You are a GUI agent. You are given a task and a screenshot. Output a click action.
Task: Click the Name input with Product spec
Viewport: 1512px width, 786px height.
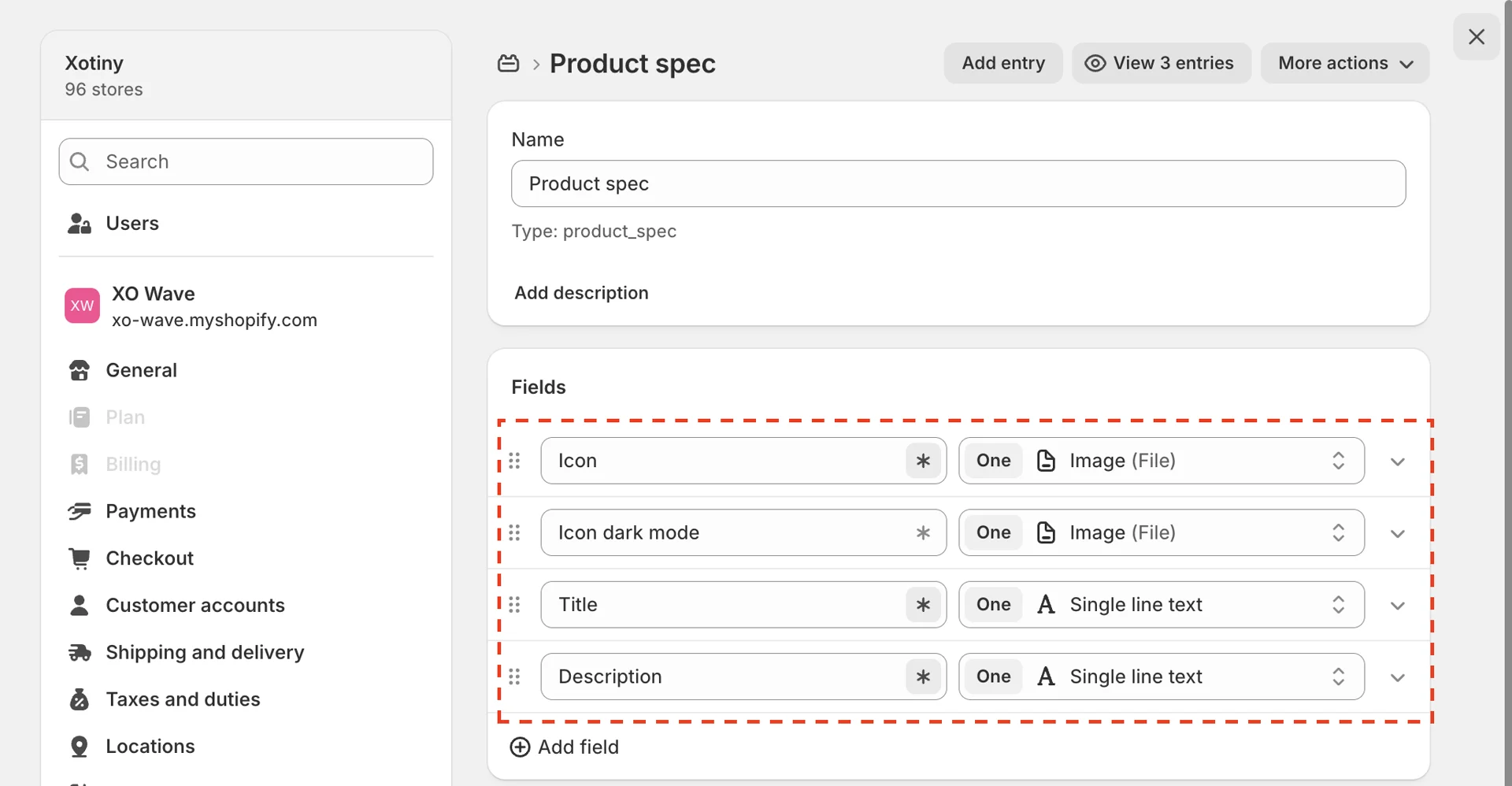tap(958, 184)
